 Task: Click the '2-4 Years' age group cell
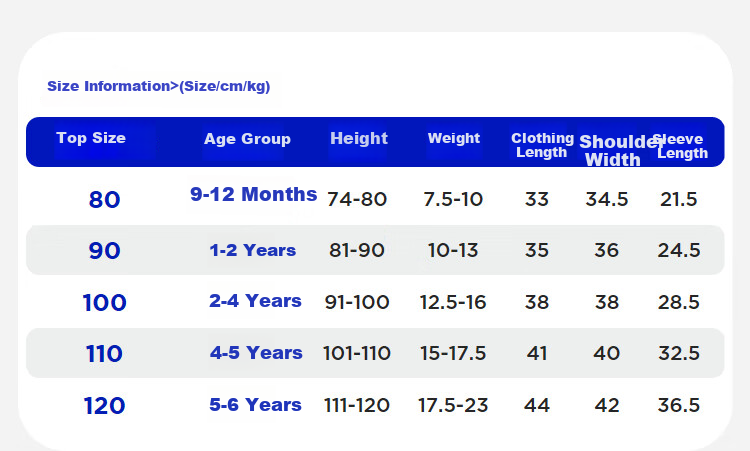255,301
